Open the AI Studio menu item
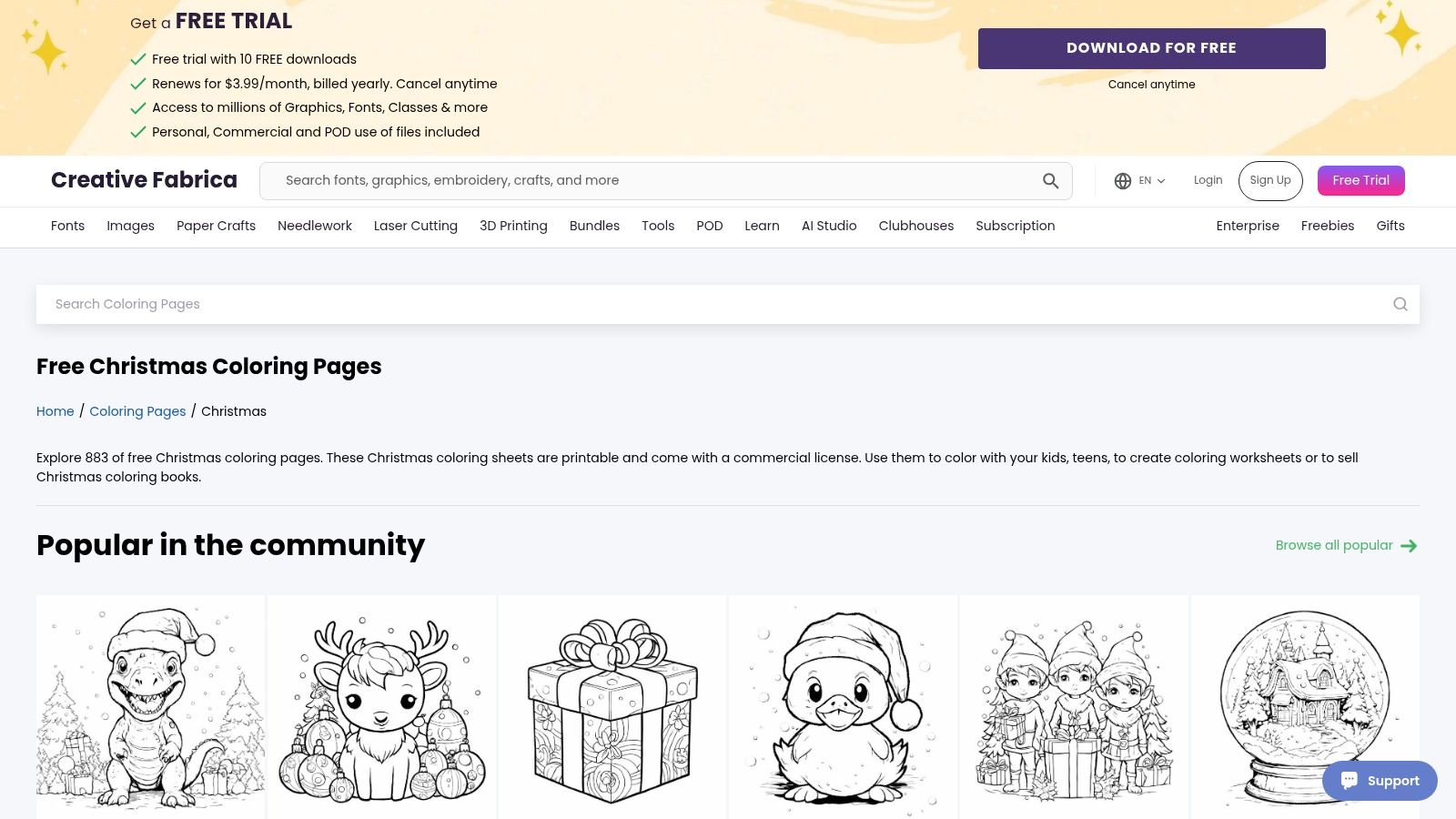The image size is (1456, 819). coord(828,226)
